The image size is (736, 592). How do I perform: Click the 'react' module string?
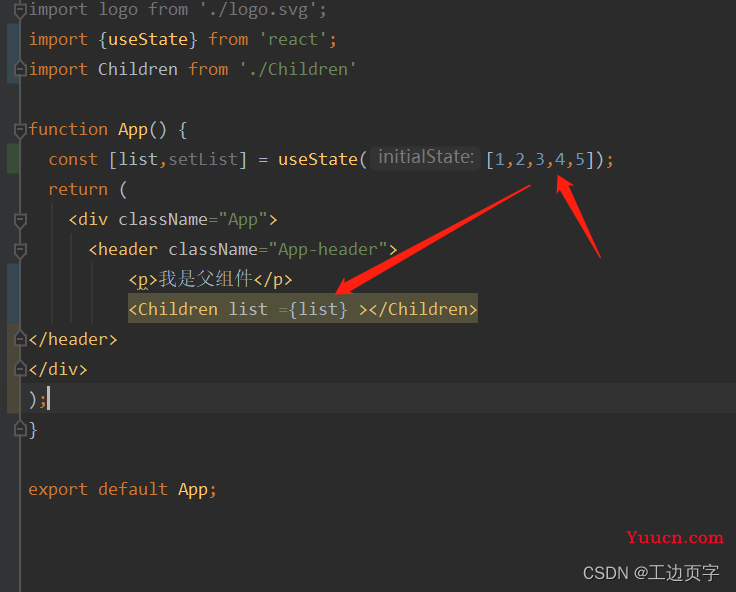(x=293, y=39)
